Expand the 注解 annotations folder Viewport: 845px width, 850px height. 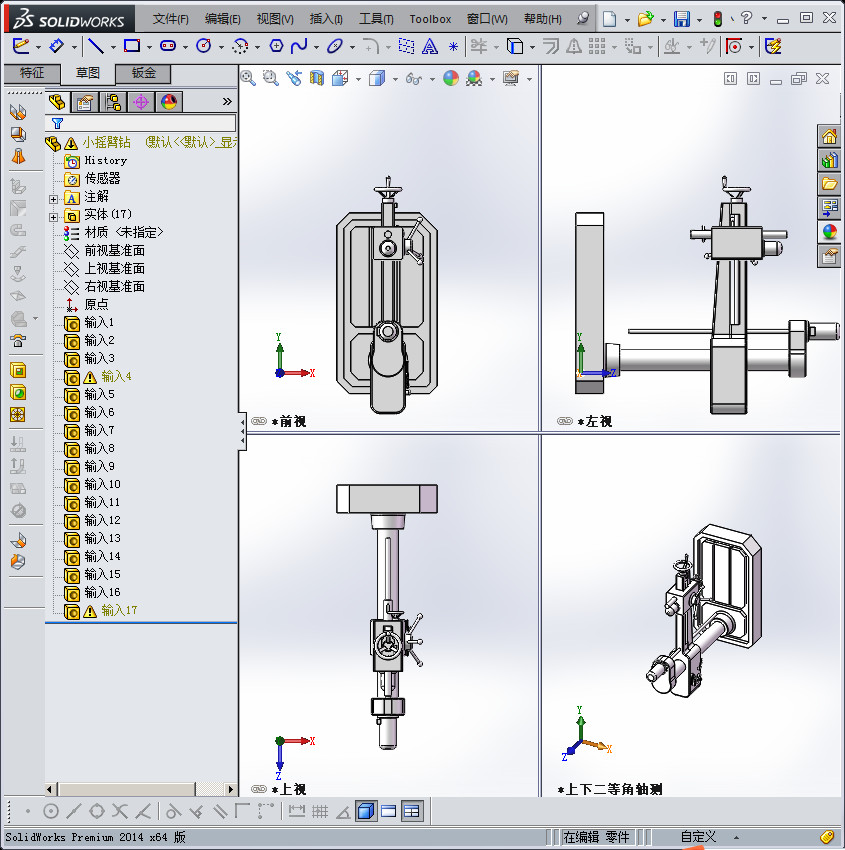(53, 199)
